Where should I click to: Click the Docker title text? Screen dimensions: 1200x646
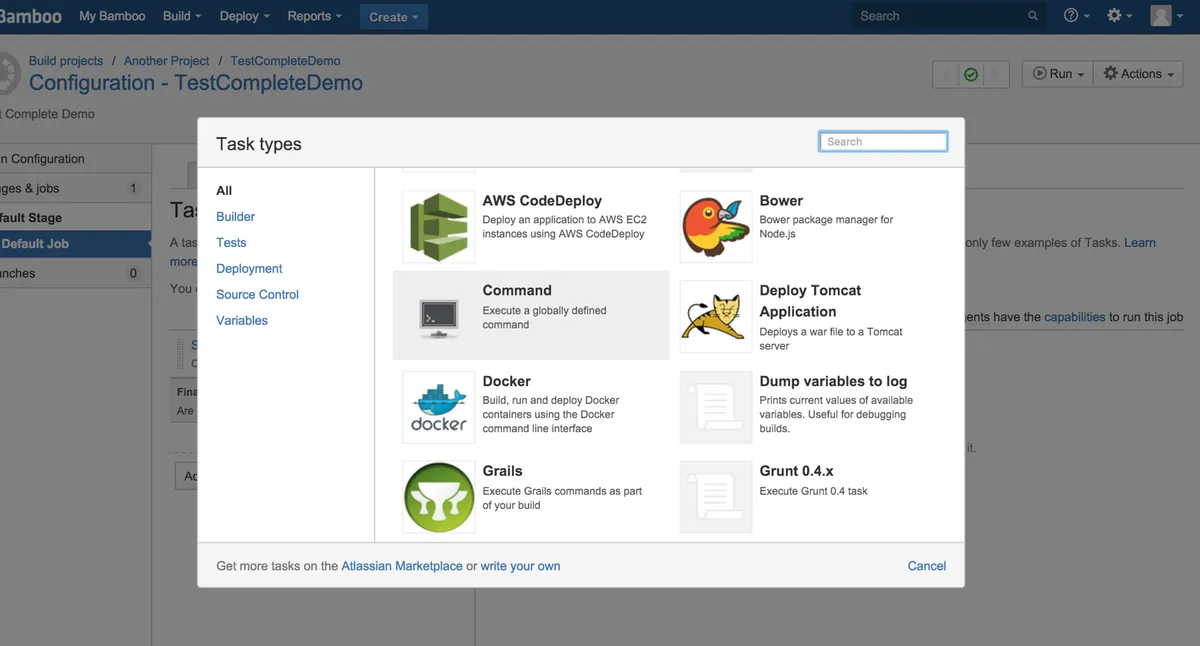click(507, 381)
